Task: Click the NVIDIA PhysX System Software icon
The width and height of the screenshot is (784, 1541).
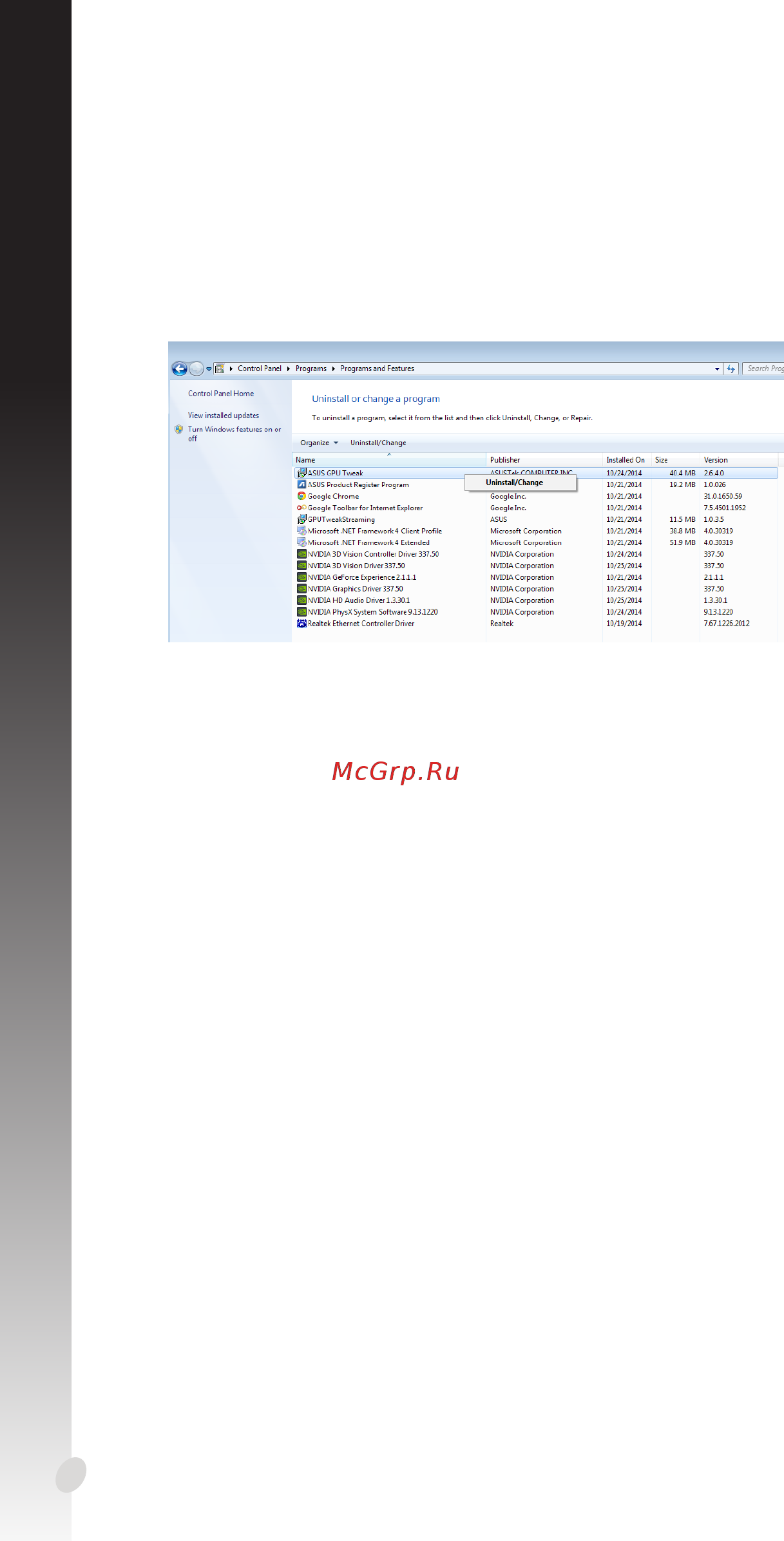Action: coord(301,612)
